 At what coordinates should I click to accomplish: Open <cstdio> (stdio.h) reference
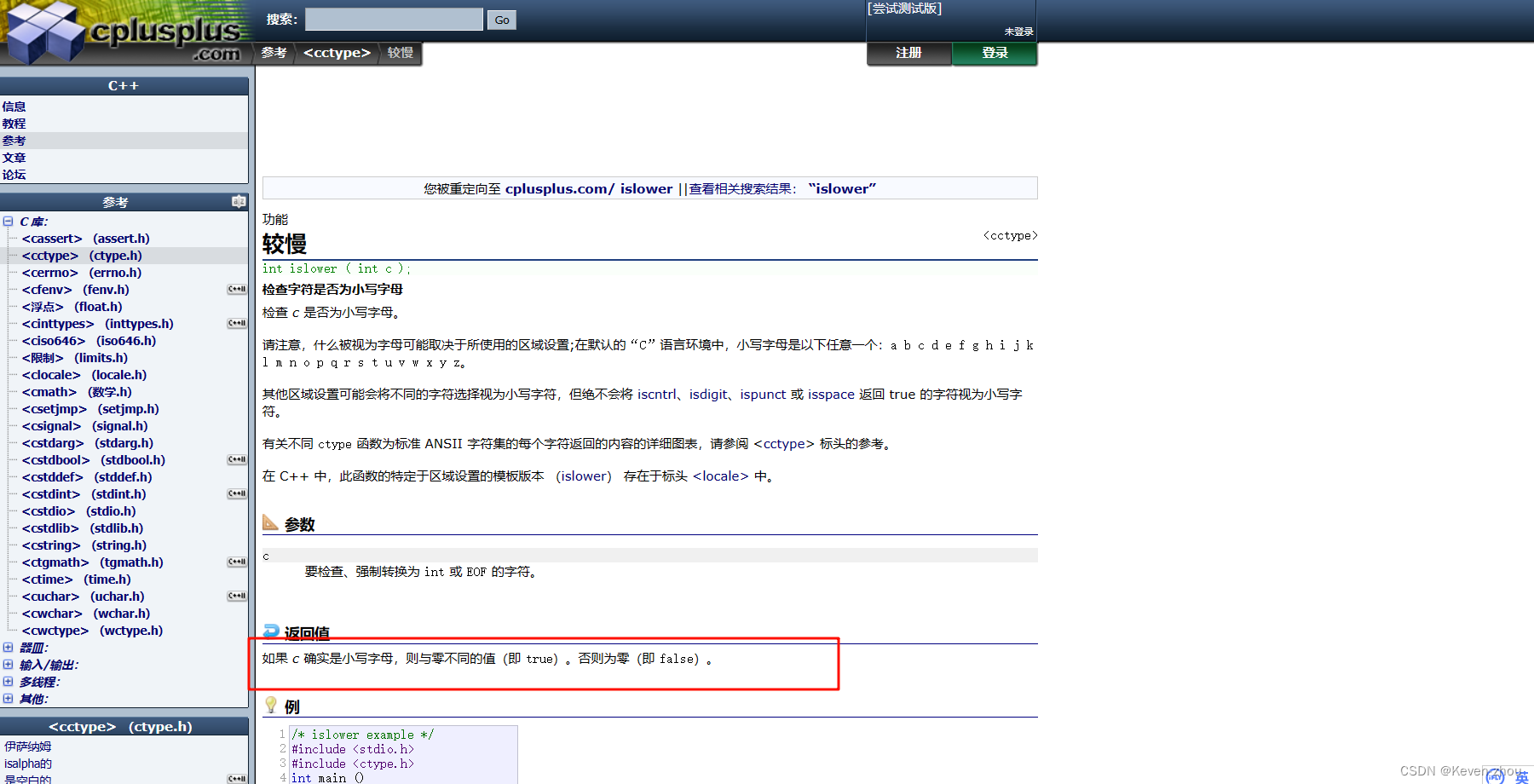point(79,511)
